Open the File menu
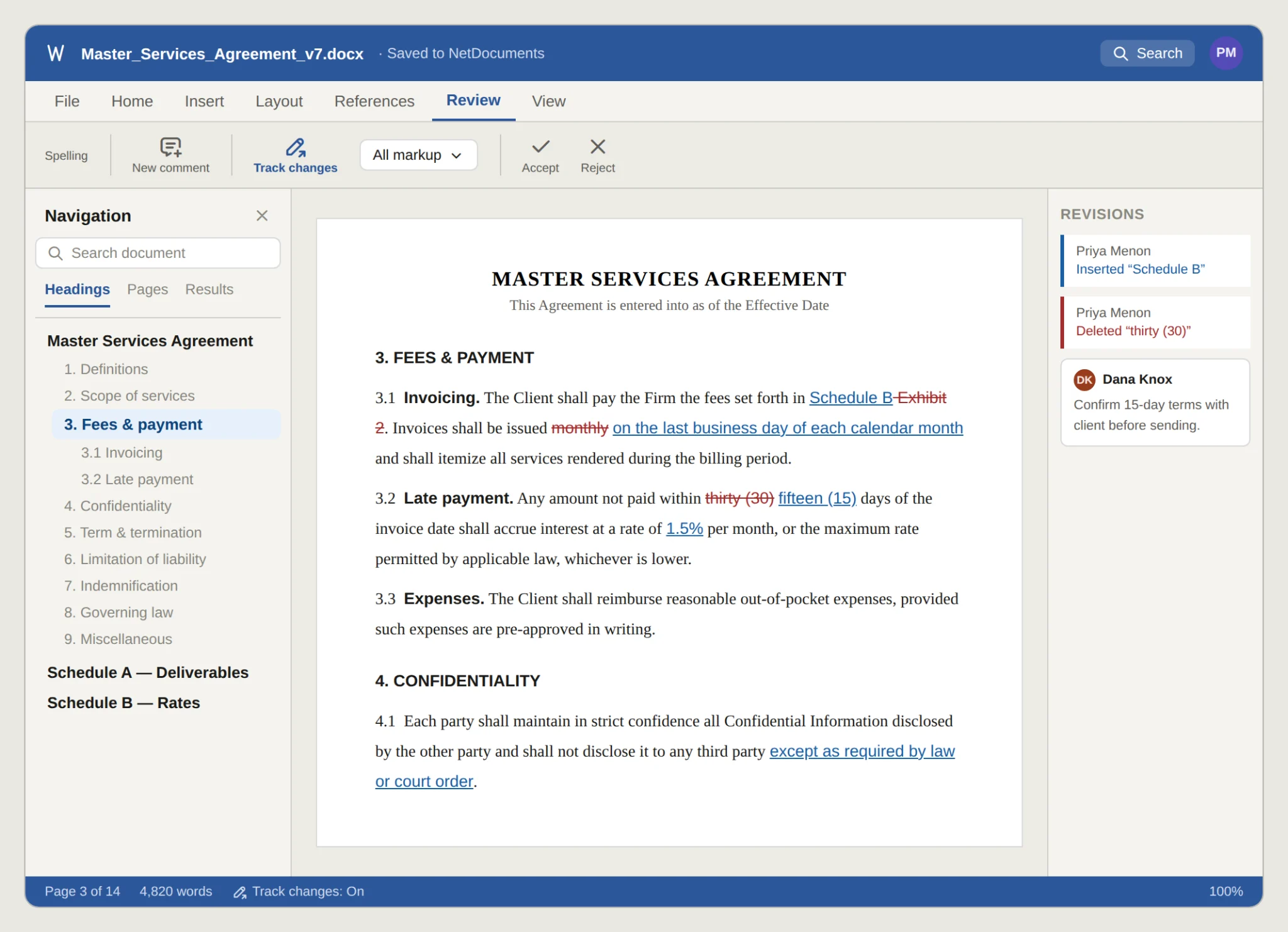1288x932 pixels. click(x=67, y=101)
